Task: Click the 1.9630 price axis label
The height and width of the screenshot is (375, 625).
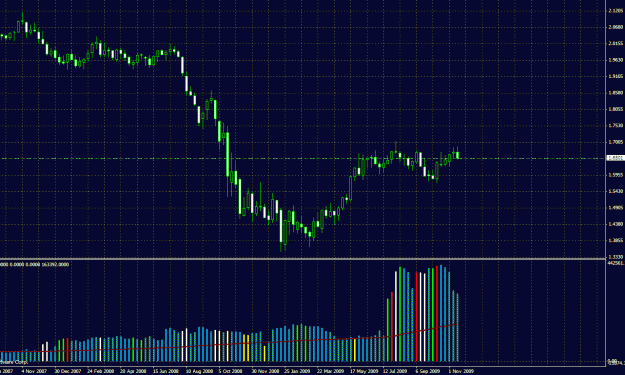Action: pyautogui.click(x=616, y=60)
